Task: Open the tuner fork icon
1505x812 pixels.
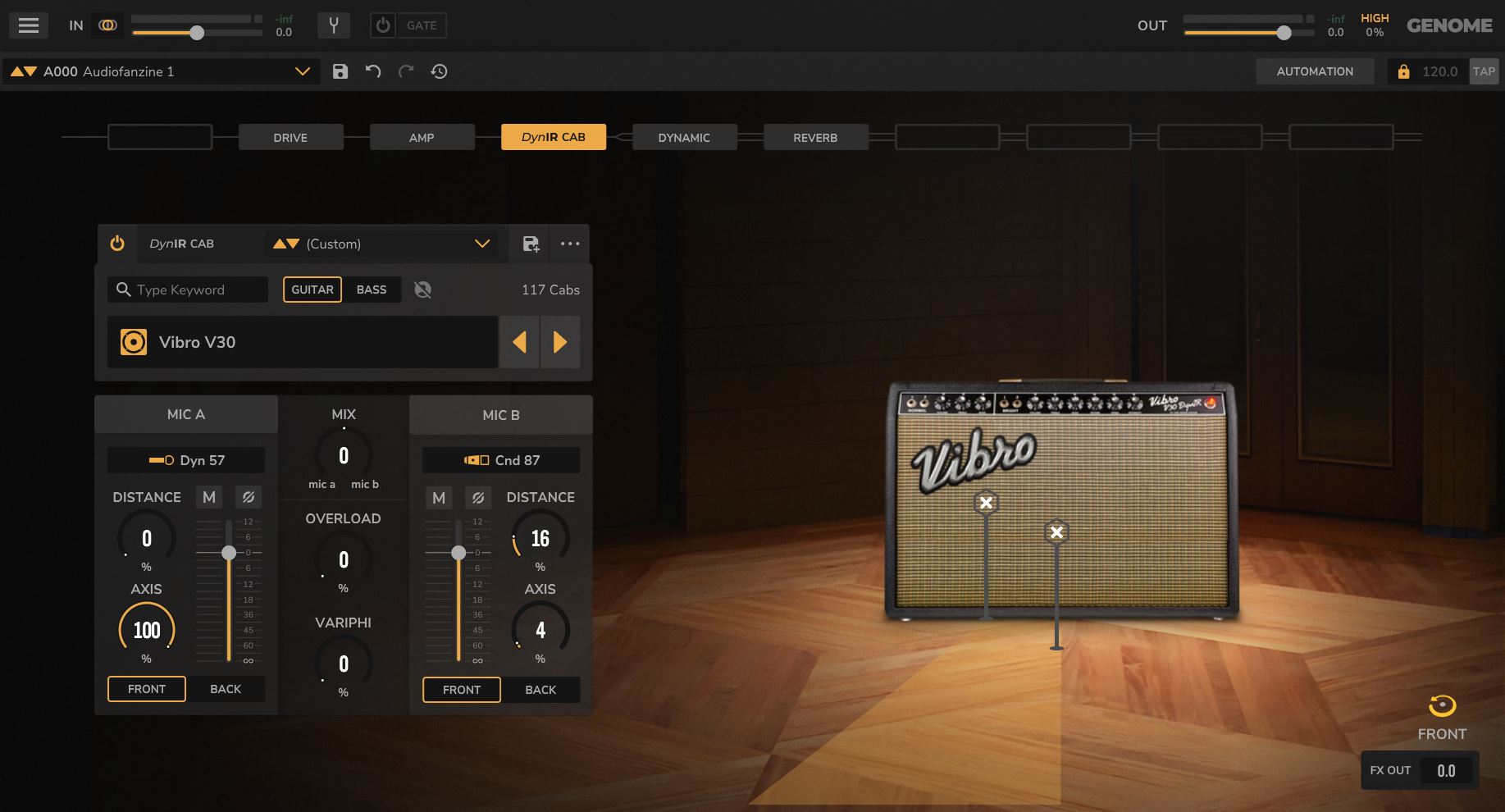Action: click(334, 25)
